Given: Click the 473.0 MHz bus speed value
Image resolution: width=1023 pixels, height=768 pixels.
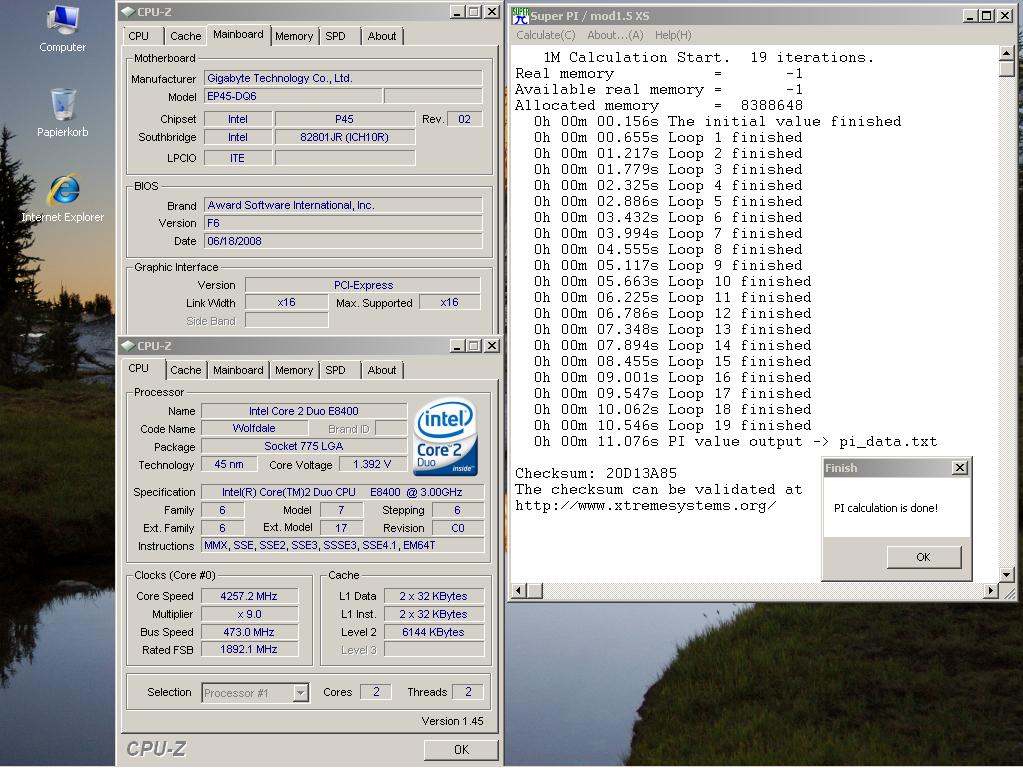Looking at the screenshot, I should [x=249, y=632].
